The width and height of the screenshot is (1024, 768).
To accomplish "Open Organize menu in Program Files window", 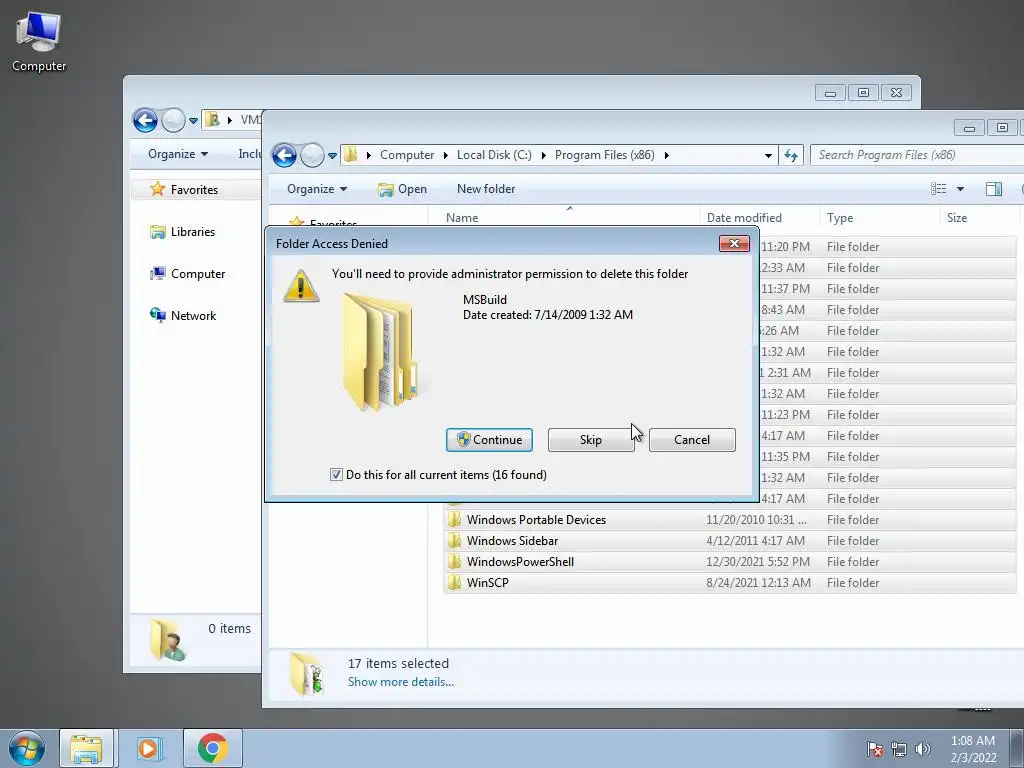I will pos(317,189).
